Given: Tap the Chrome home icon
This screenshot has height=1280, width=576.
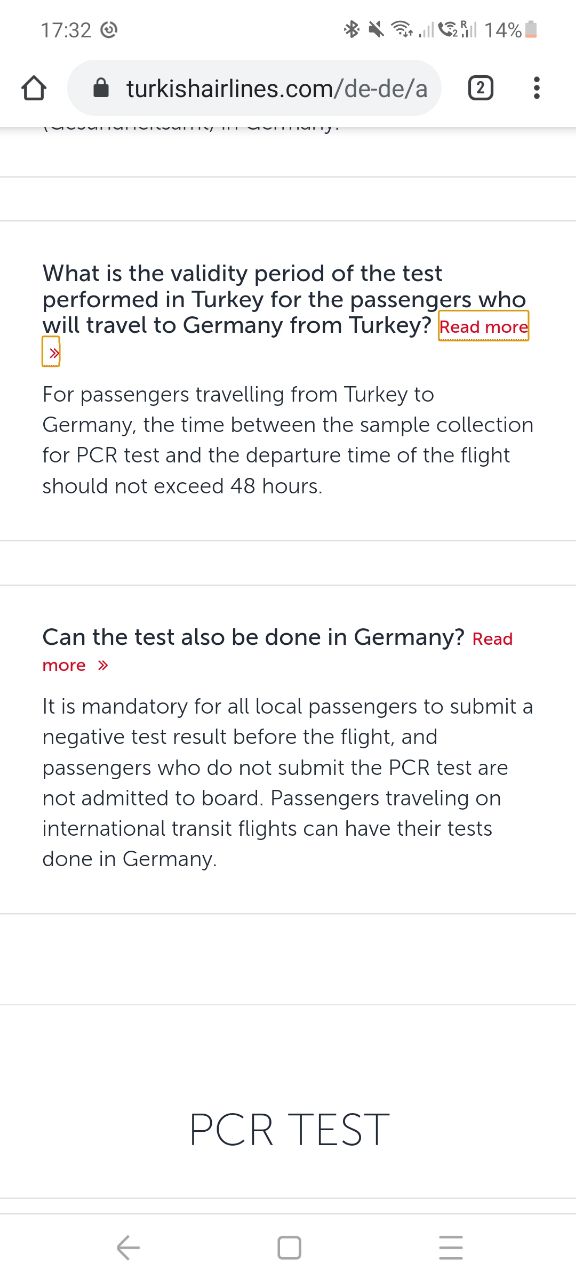Looking at the screenshot, I should [x=34, y=89].
